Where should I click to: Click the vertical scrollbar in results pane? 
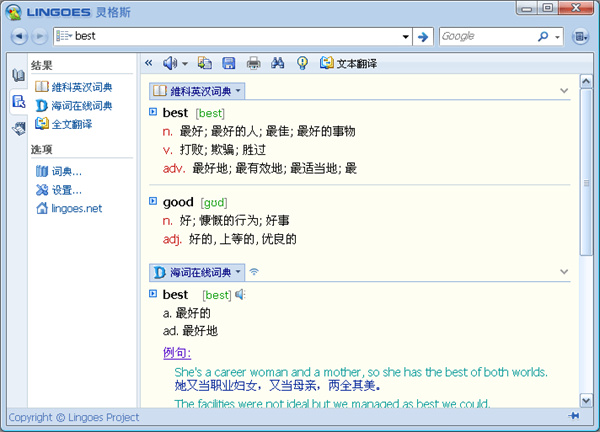point(586,180)
